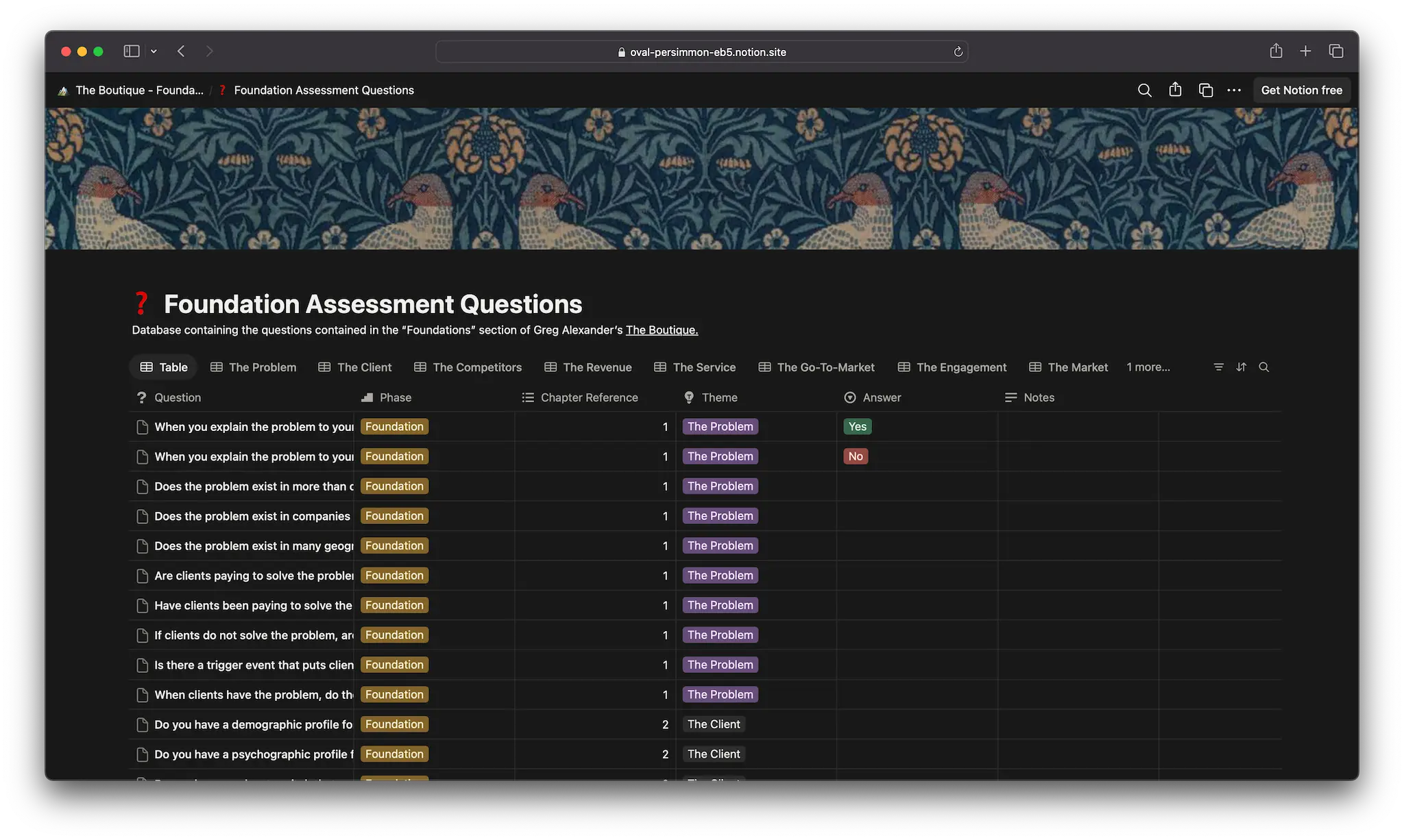Open 'Are clients paying to solve' row
Image resolution: width=1404 pixels, height=840 pixels.
click(x=254, y=576)
